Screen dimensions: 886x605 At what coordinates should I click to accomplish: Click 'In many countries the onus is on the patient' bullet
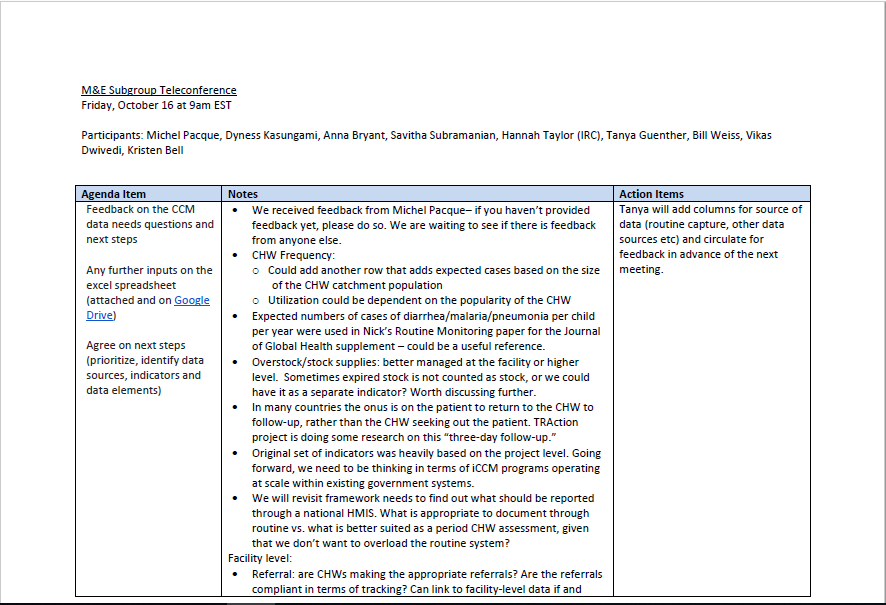click(423, 407)
